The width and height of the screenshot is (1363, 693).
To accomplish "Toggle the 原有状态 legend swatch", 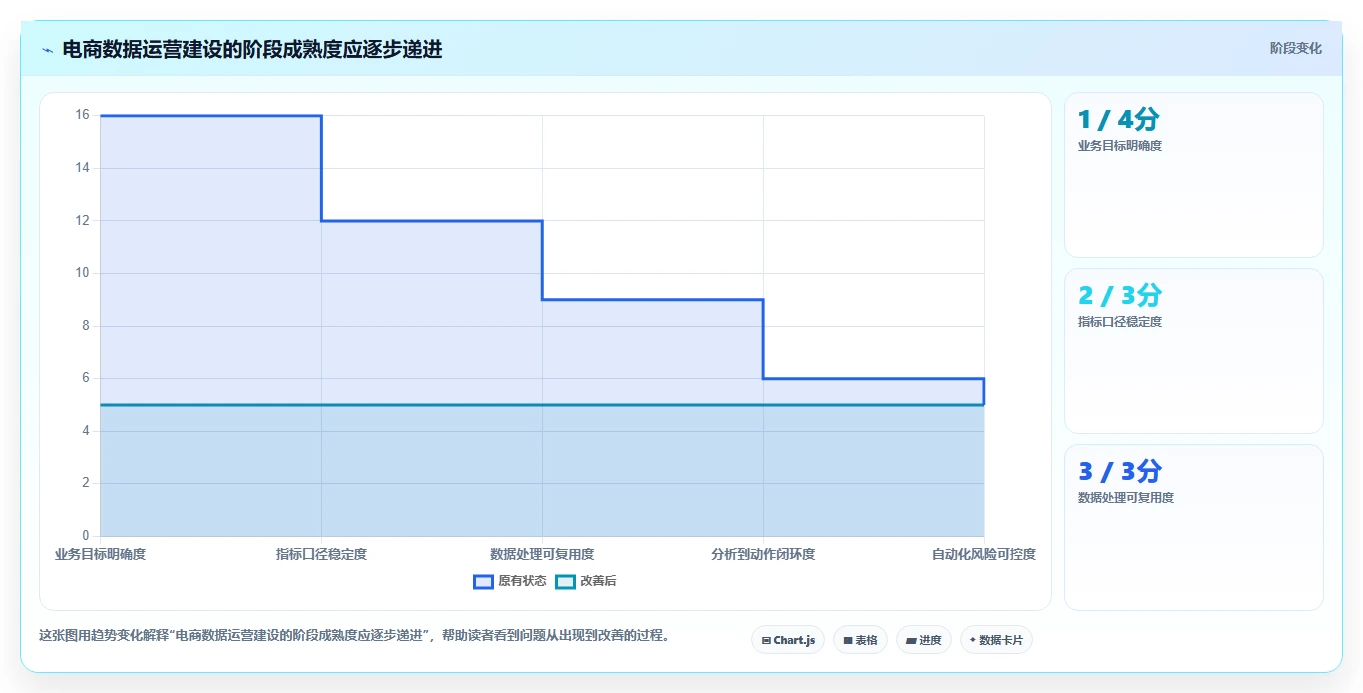I will pyautogui.click(x=483, y=581).
